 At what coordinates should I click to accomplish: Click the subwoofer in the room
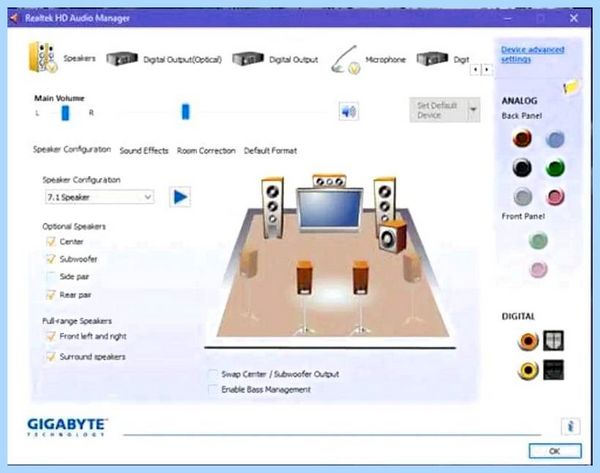pyautogui.click(x=392, y=236)
